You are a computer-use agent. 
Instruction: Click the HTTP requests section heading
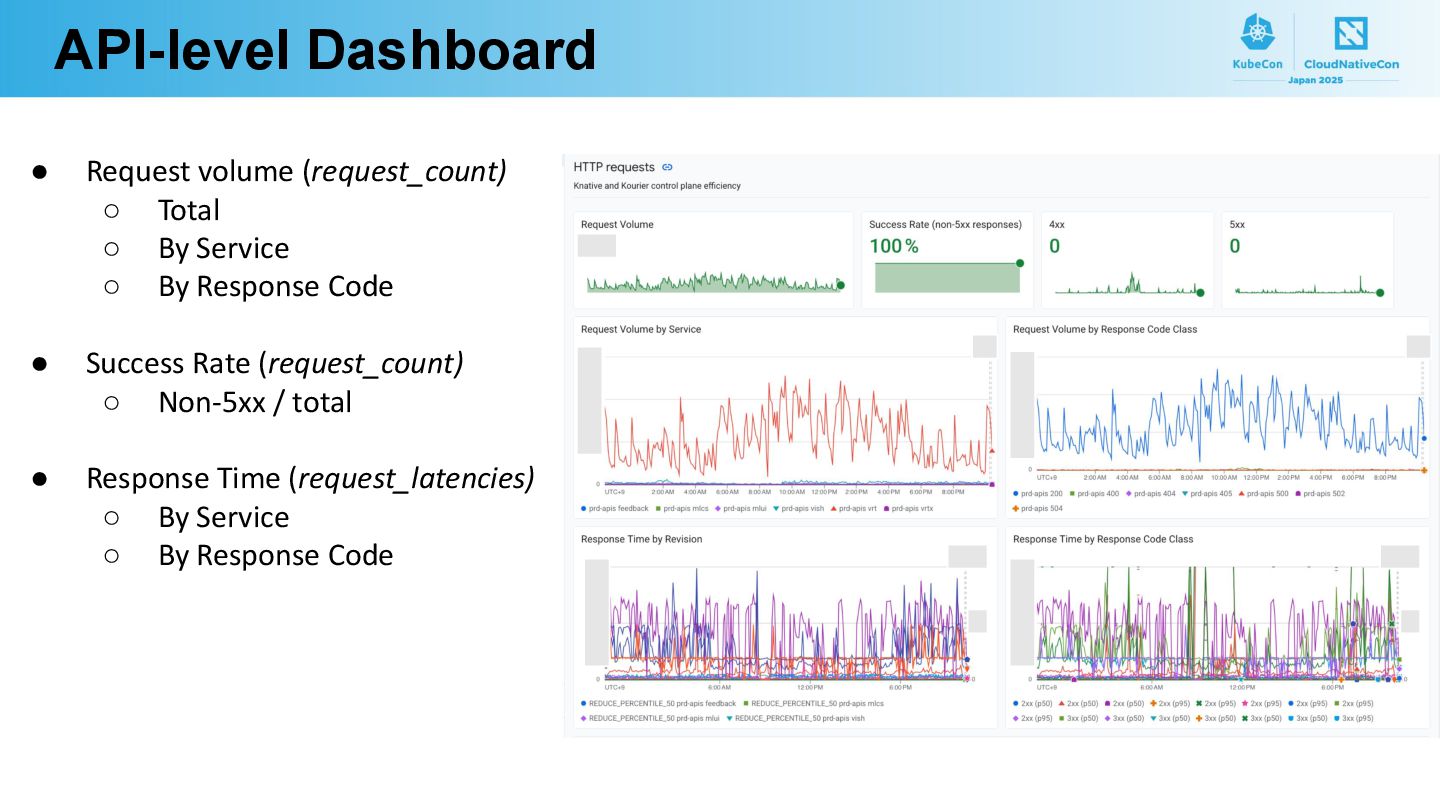click(614, 167)
